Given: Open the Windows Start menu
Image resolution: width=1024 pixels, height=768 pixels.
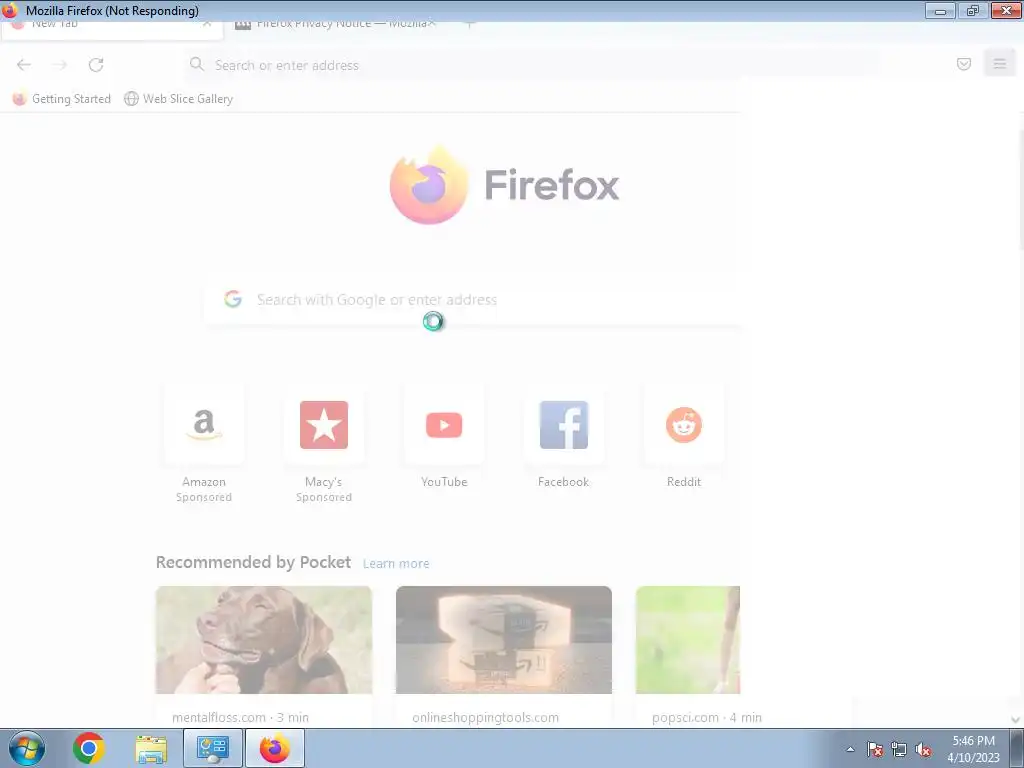Looking at the screenshot, I should 27,748.
